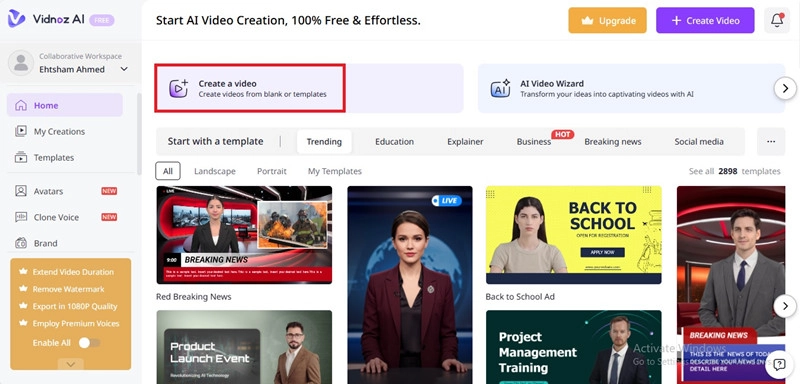Click the user avatar picture
The image size is (800, 384).
21,63
